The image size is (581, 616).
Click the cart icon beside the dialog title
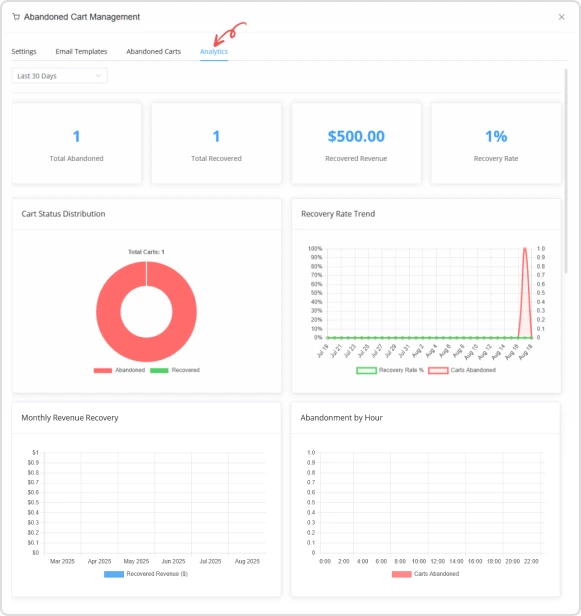(16, 17)
